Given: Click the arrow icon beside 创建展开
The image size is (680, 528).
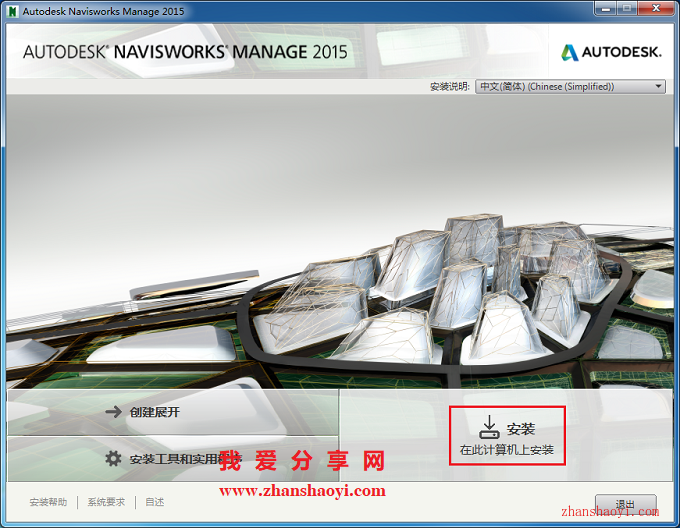Looking at the screenshot, I should click(x=114, y=411).
